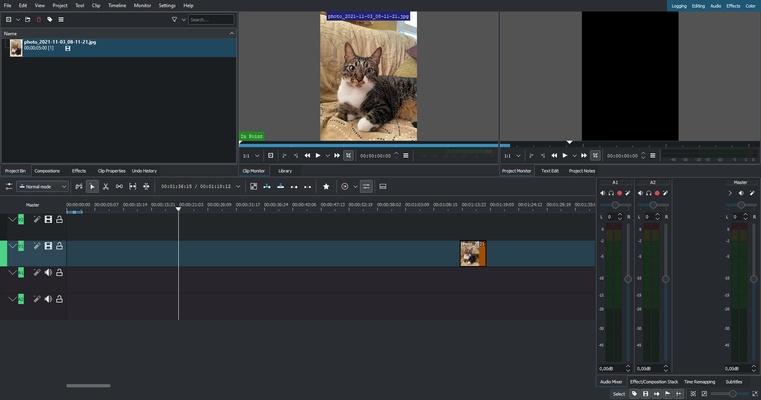The height and width of the screenshot is (400, 761).
Task: Hide video on track V1
Action: pos(48,246)
